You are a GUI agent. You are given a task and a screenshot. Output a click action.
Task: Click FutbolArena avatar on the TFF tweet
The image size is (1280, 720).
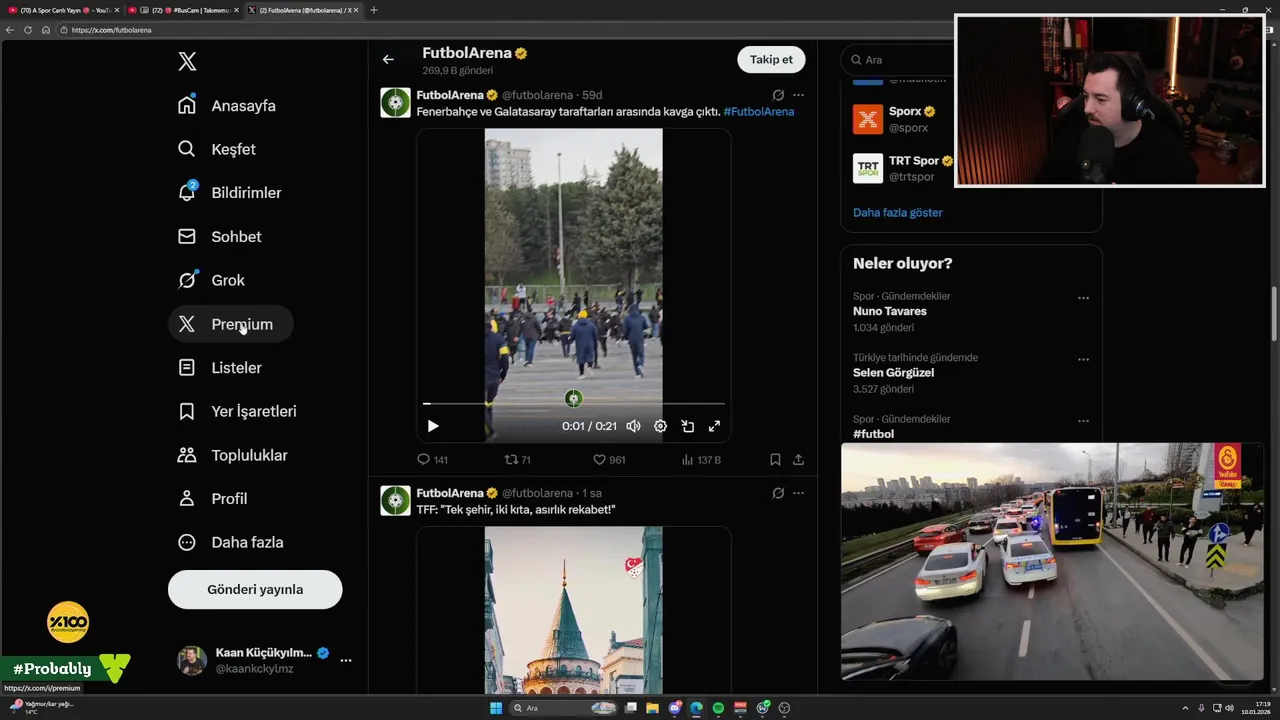[x=395, y=500]
